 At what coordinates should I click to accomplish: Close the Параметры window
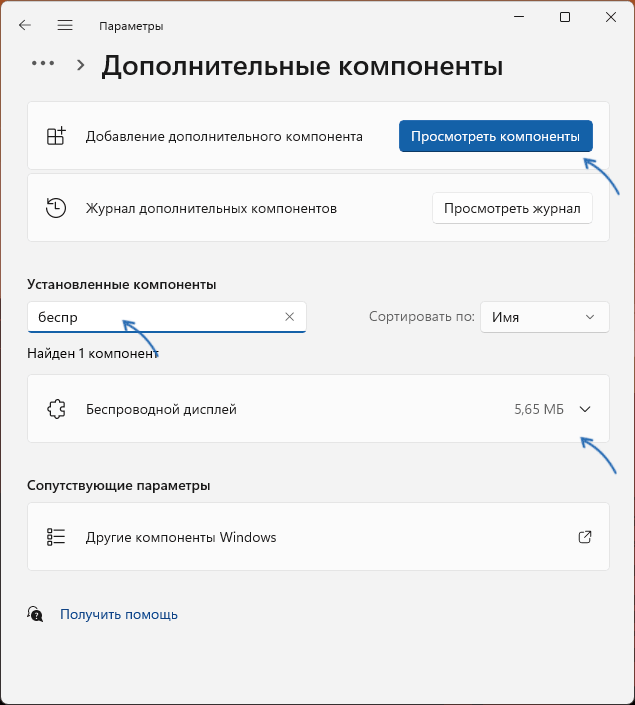click(x=611, y=17)
